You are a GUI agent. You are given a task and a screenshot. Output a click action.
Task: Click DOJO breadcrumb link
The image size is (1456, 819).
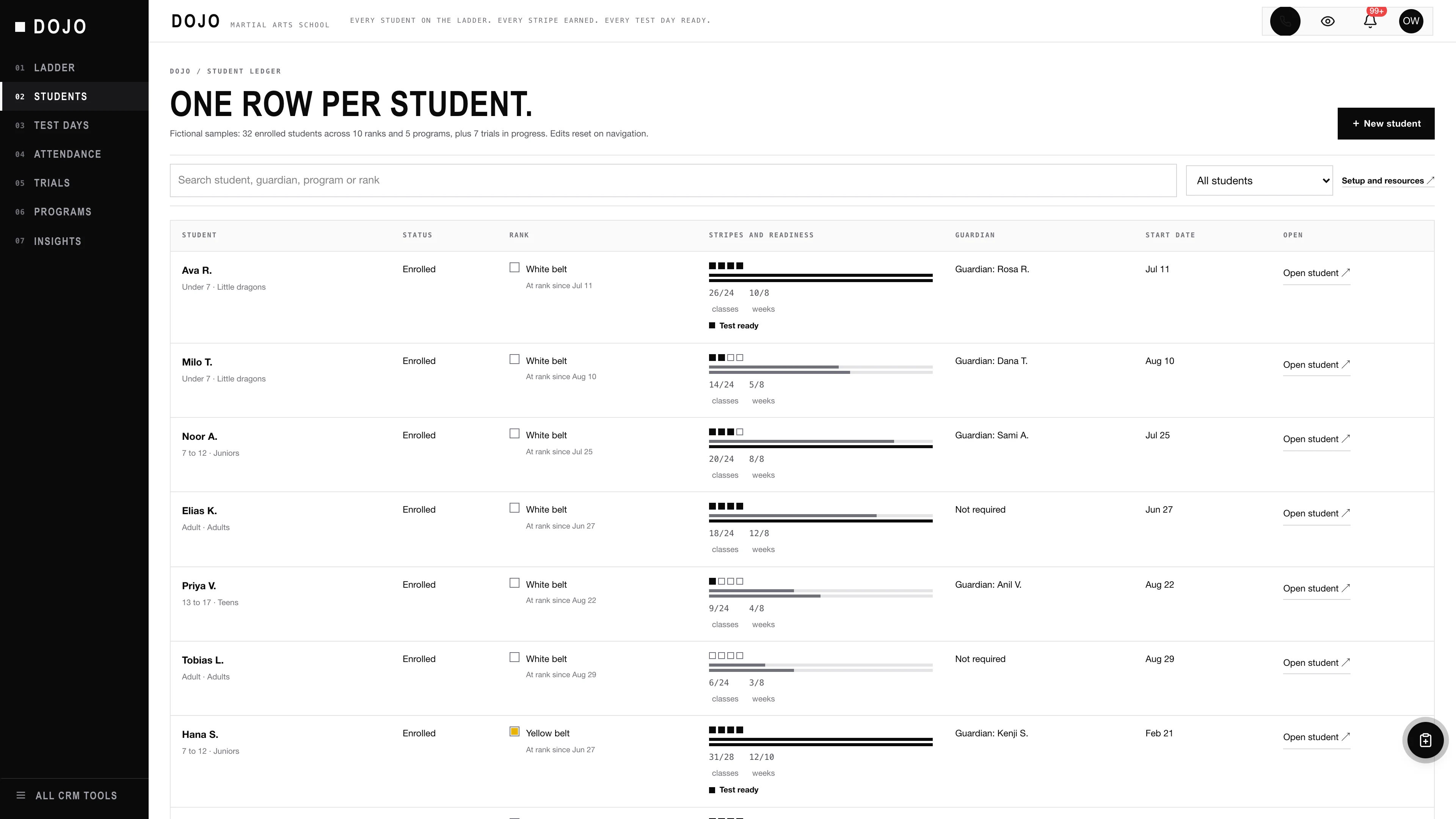coord(180,71)
